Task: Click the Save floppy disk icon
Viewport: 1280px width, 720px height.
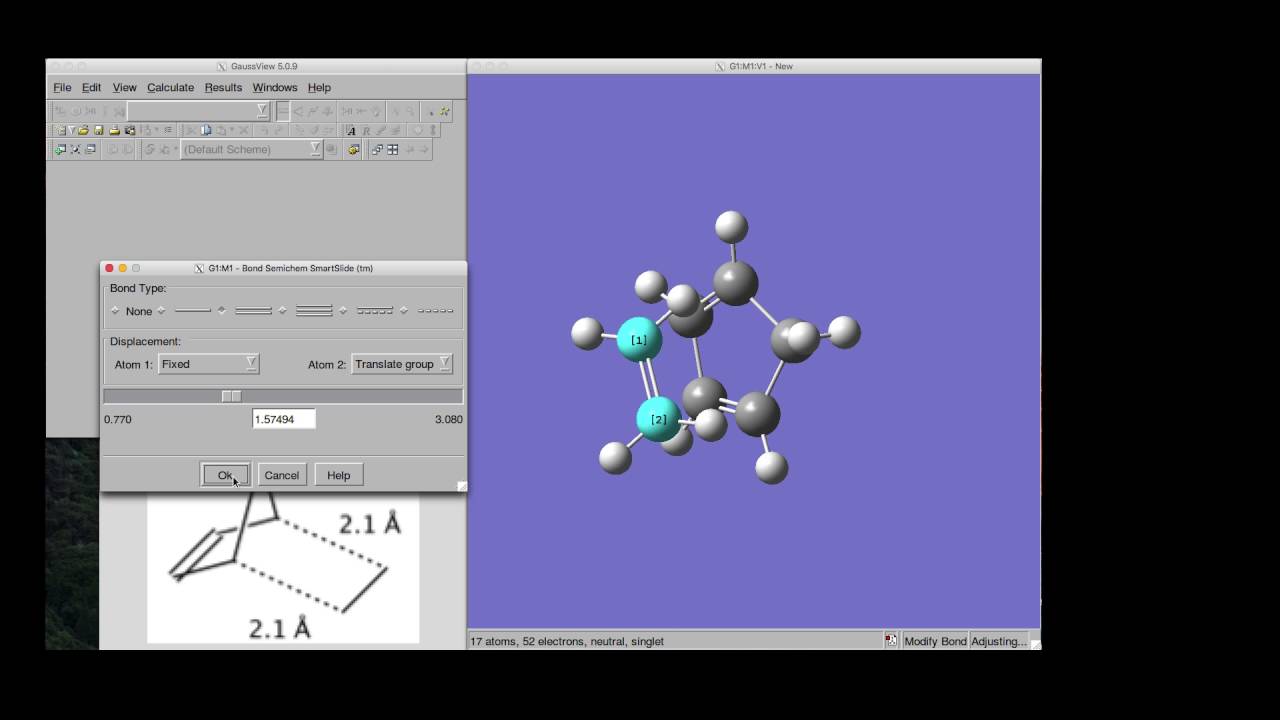Action: coord(98,130)
